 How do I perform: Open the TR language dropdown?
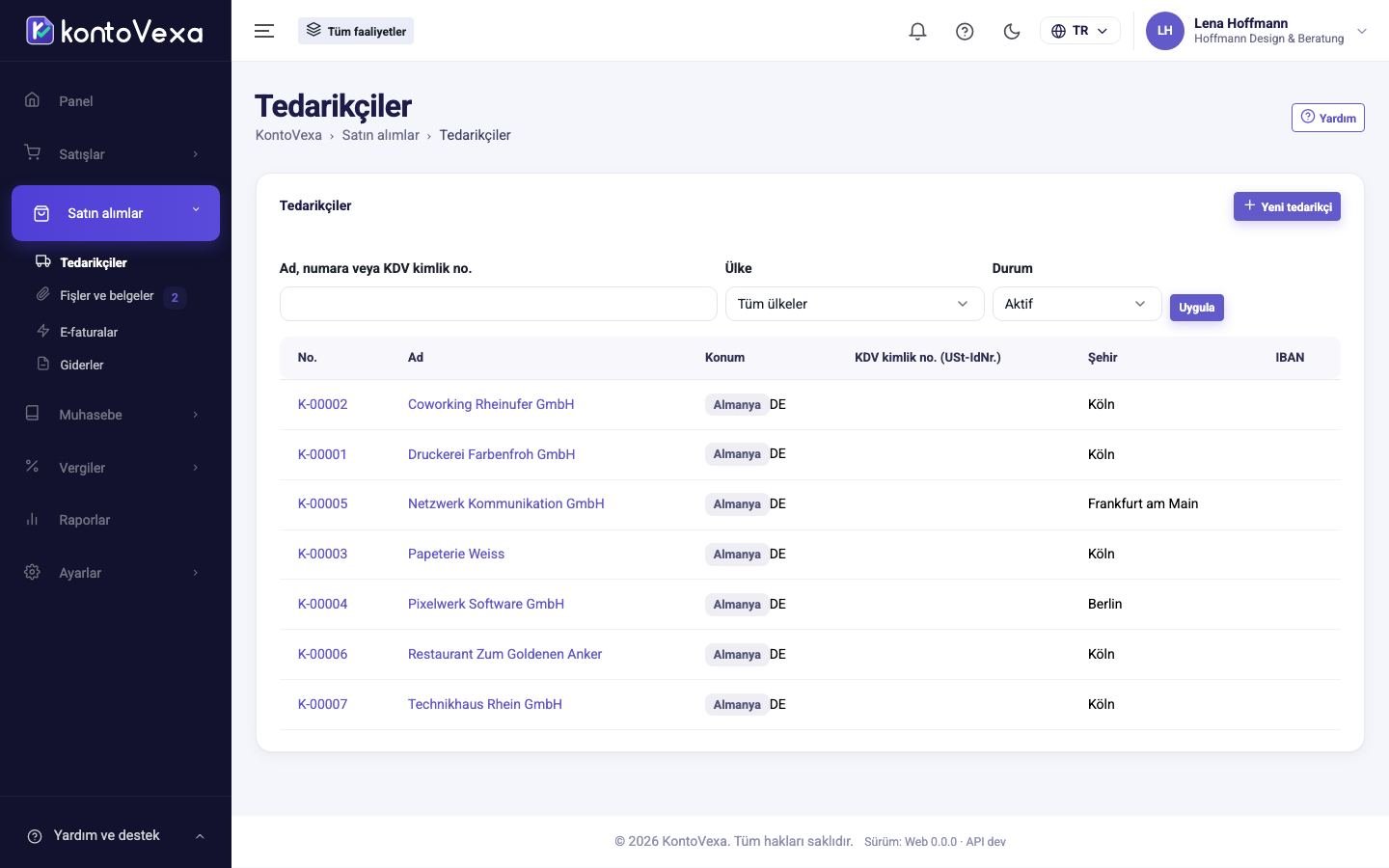tap(1079, 31)
